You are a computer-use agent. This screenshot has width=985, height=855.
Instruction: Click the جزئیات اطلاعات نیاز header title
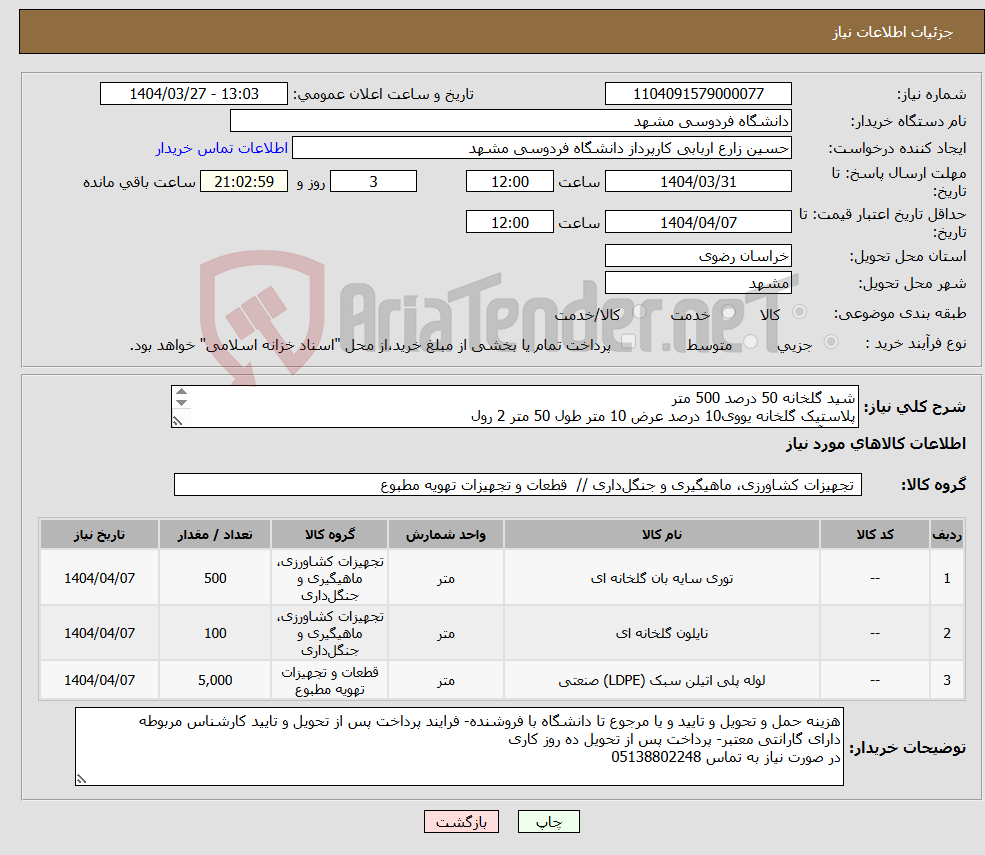coord(893,32)
